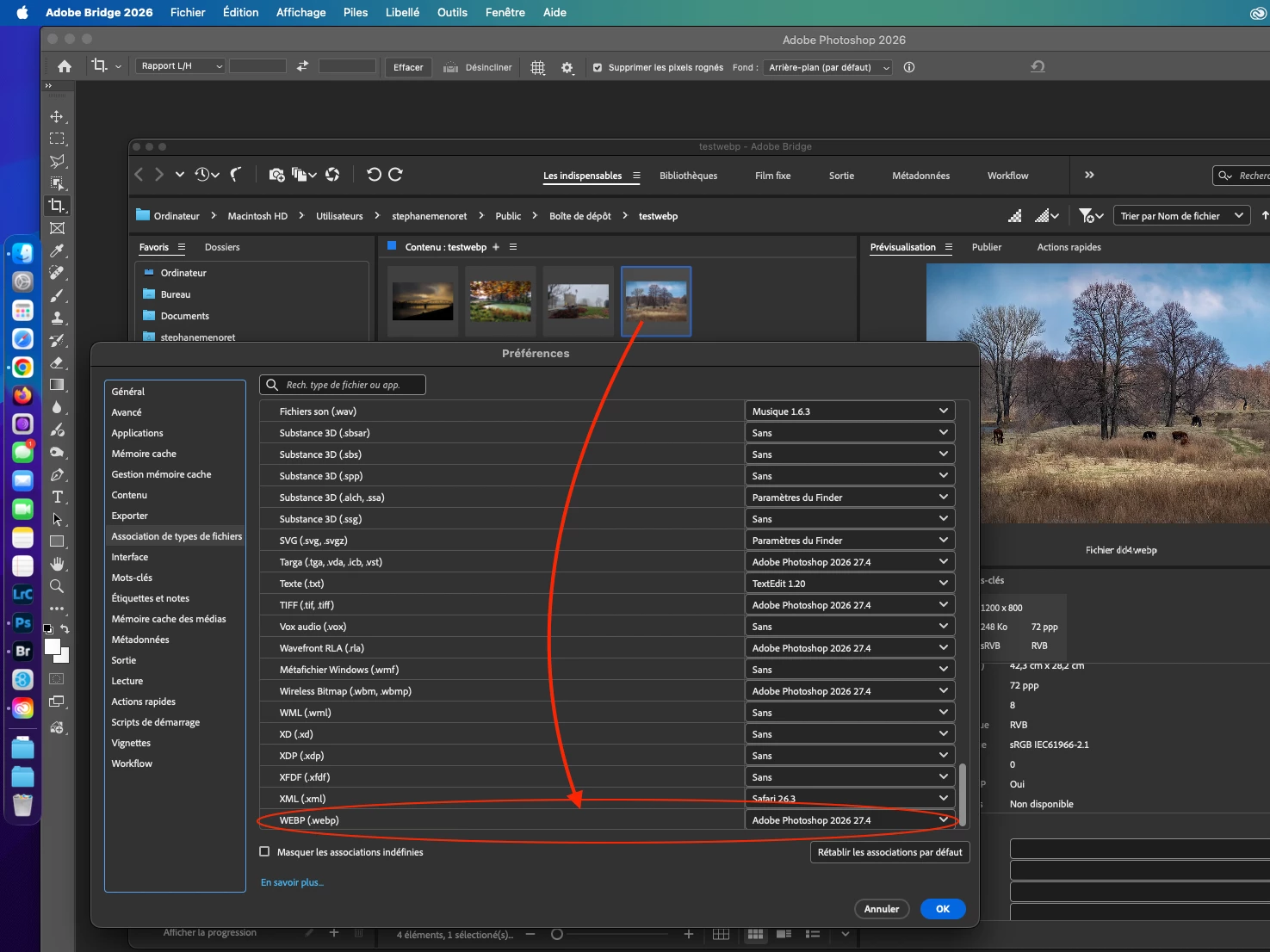Switch to Métadonnées workspace
Viewport: 1270px width, 952px height.
coord(920,176)
